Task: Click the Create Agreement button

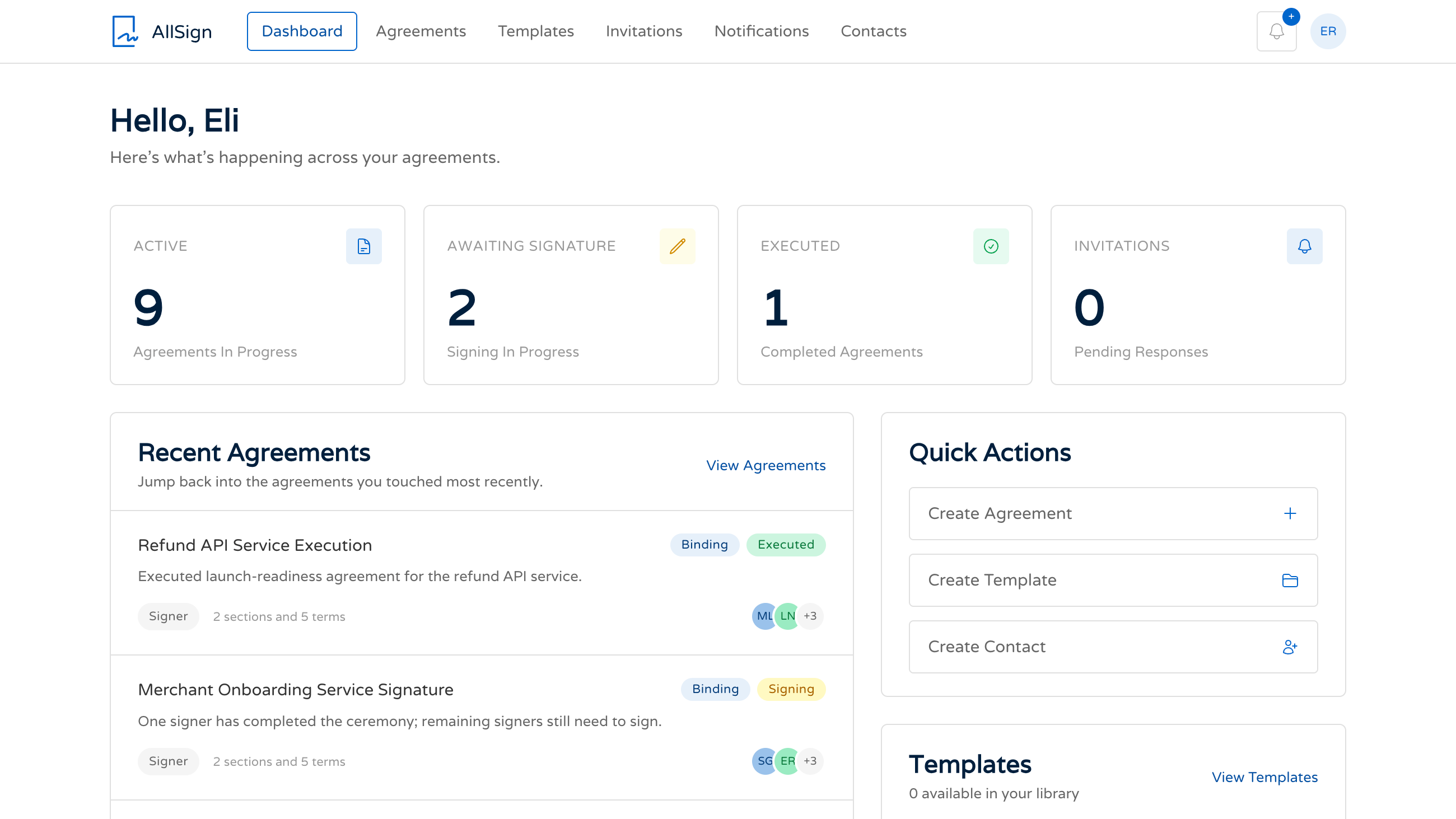Action: (x=1113, y=513)
